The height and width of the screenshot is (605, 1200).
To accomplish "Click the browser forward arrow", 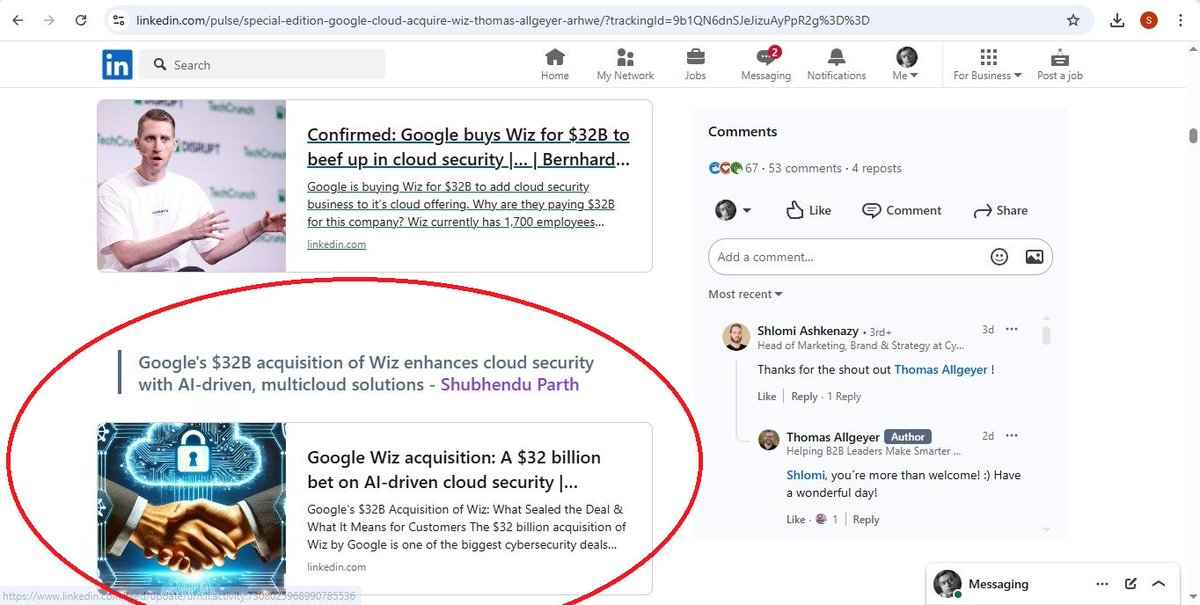I will pos(50,20).
